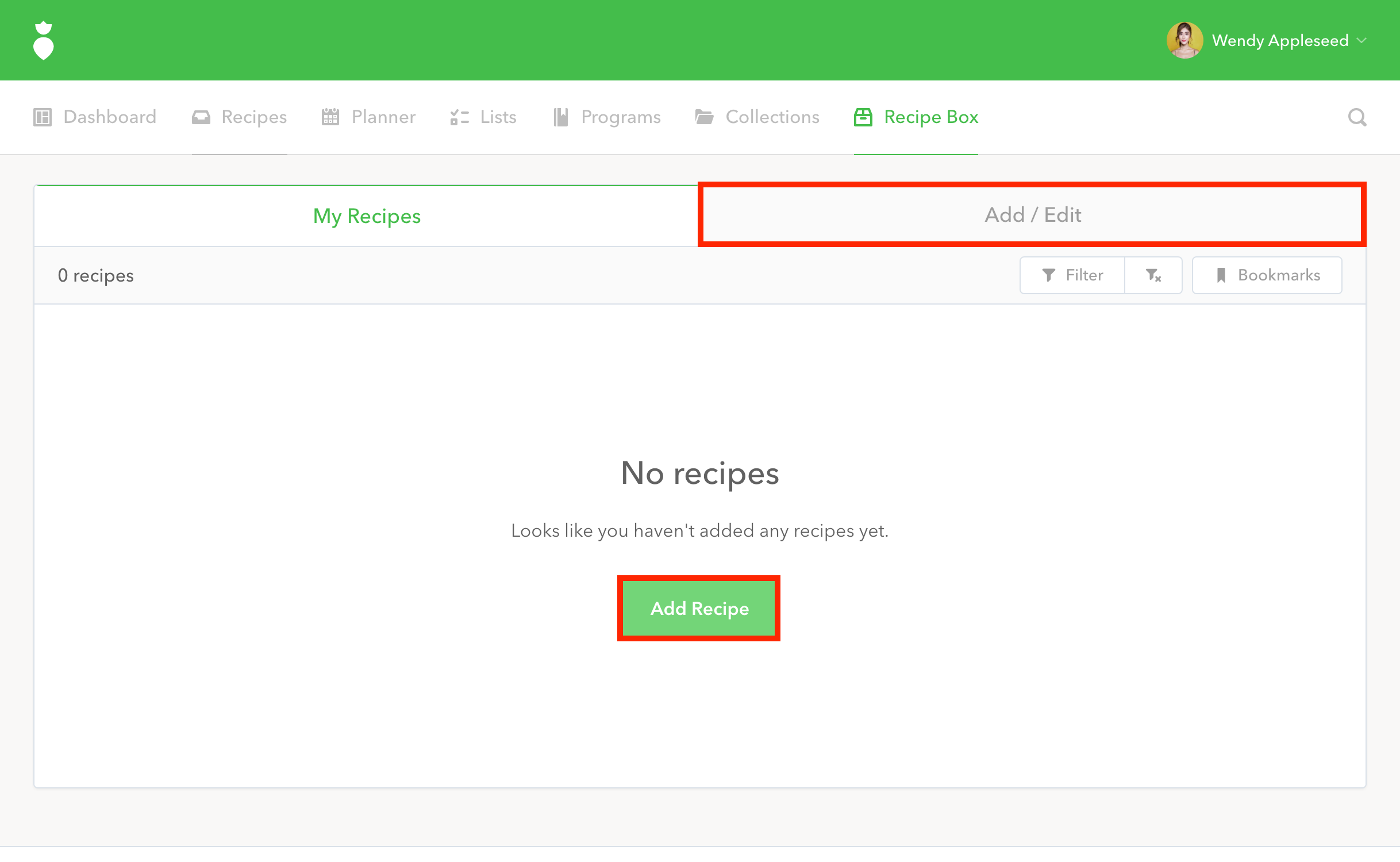
Task: Click the Planner calendar icon
Action: 330,117
